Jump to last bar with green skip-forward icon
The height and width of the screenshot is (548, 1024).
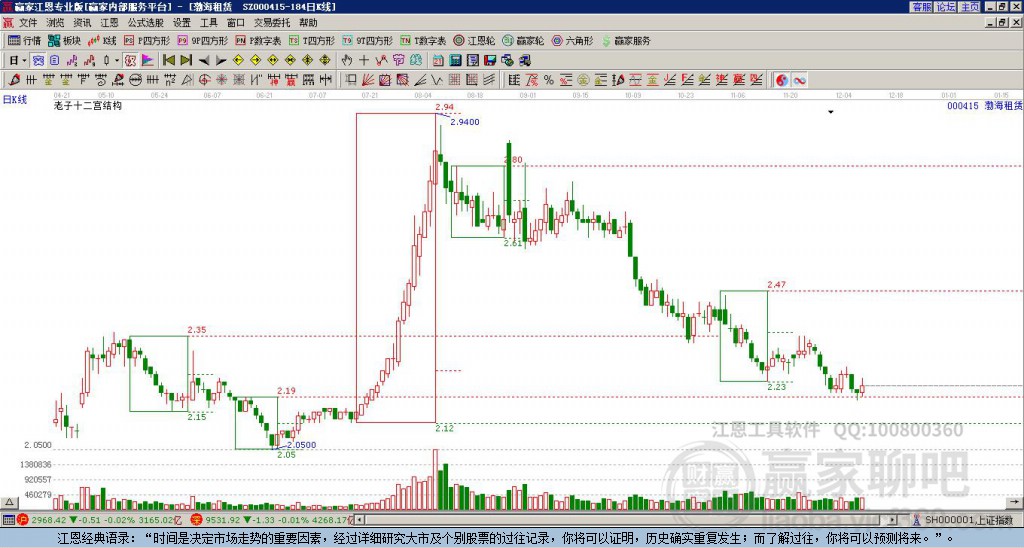tap(185, 61)
